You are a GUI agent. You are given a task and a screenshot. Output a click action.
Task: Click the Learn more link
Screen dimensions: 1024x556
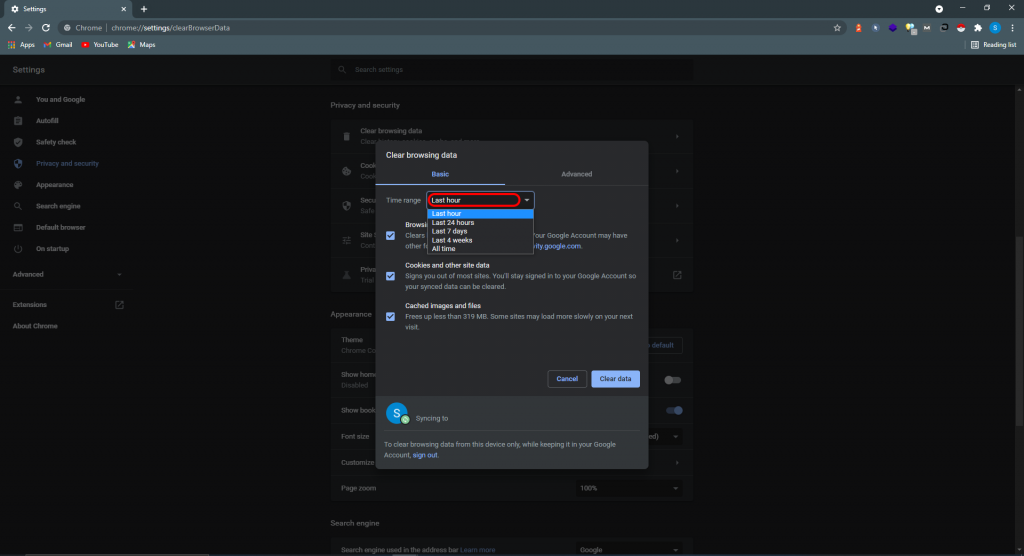[477, 550]
